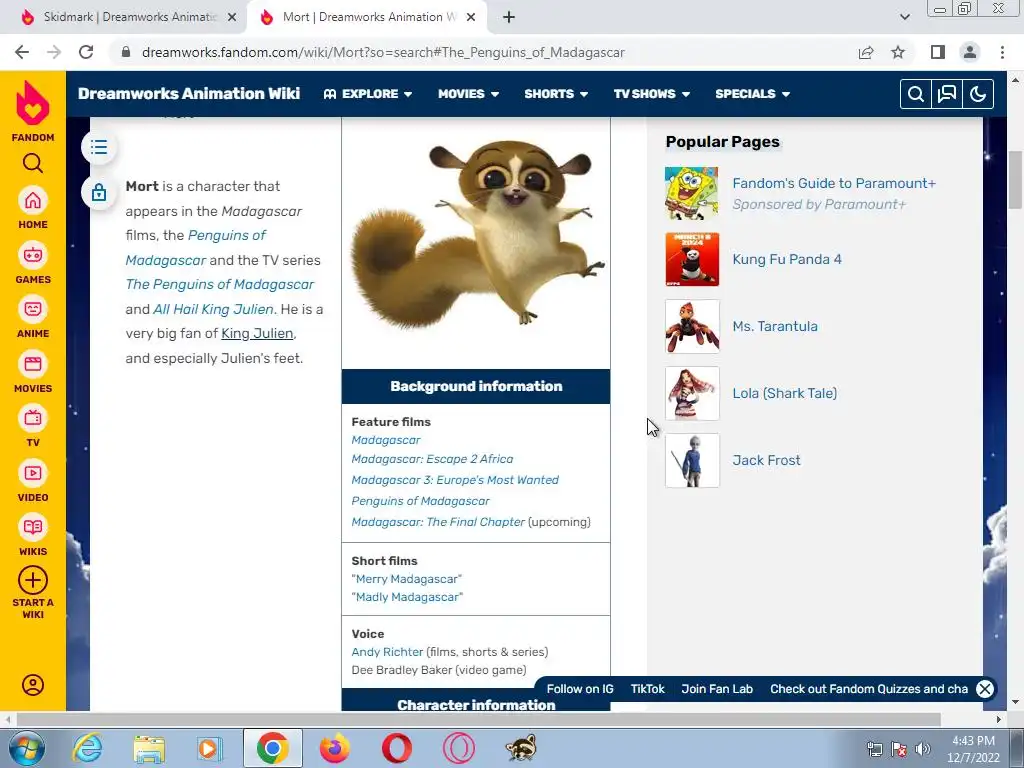Open the Lola (Shark Tale) link
1024x768 pixels.
pyautogui.click(x=784, y=393)
